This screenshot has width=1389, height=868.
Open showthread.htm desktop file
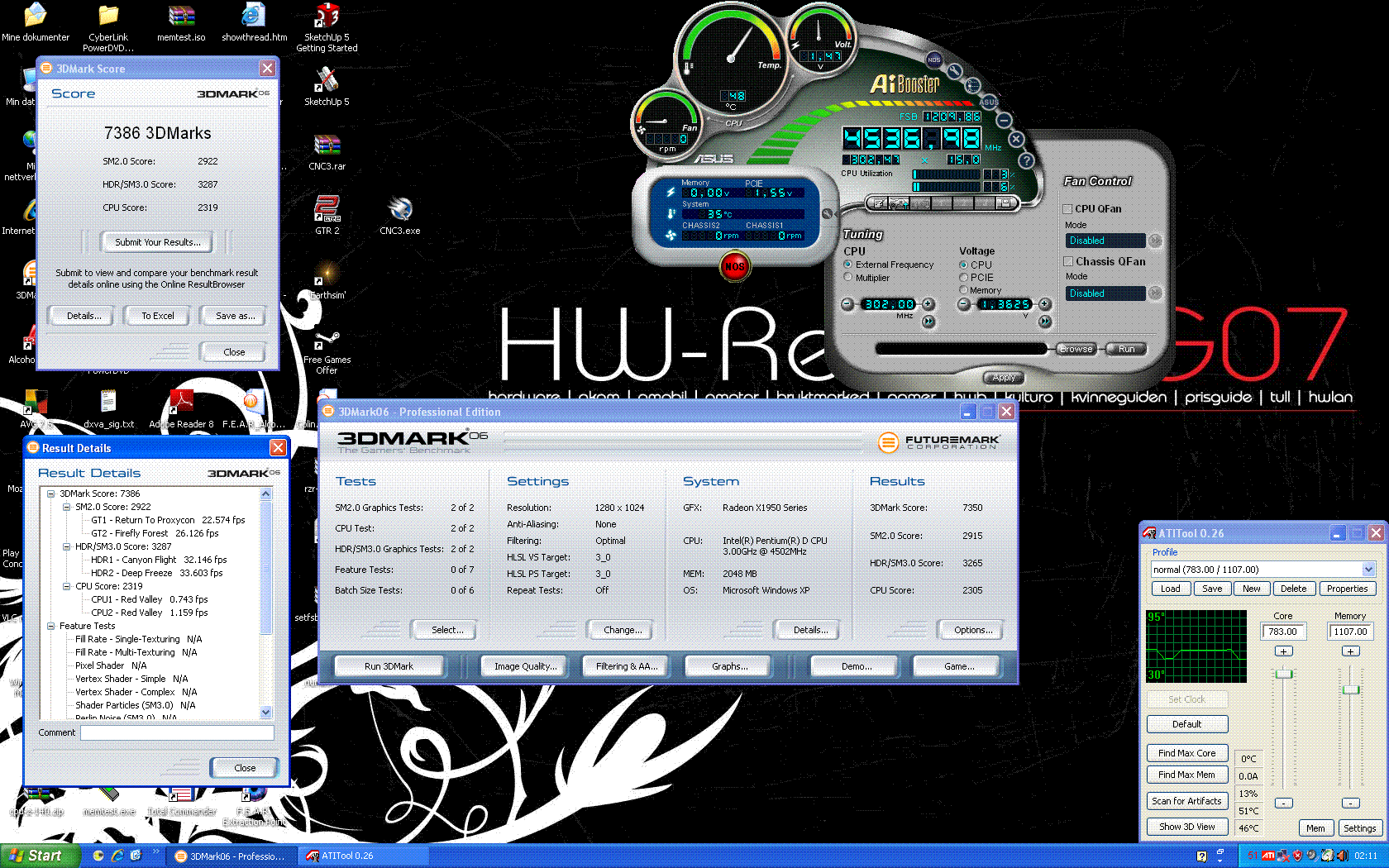point(254,22)
